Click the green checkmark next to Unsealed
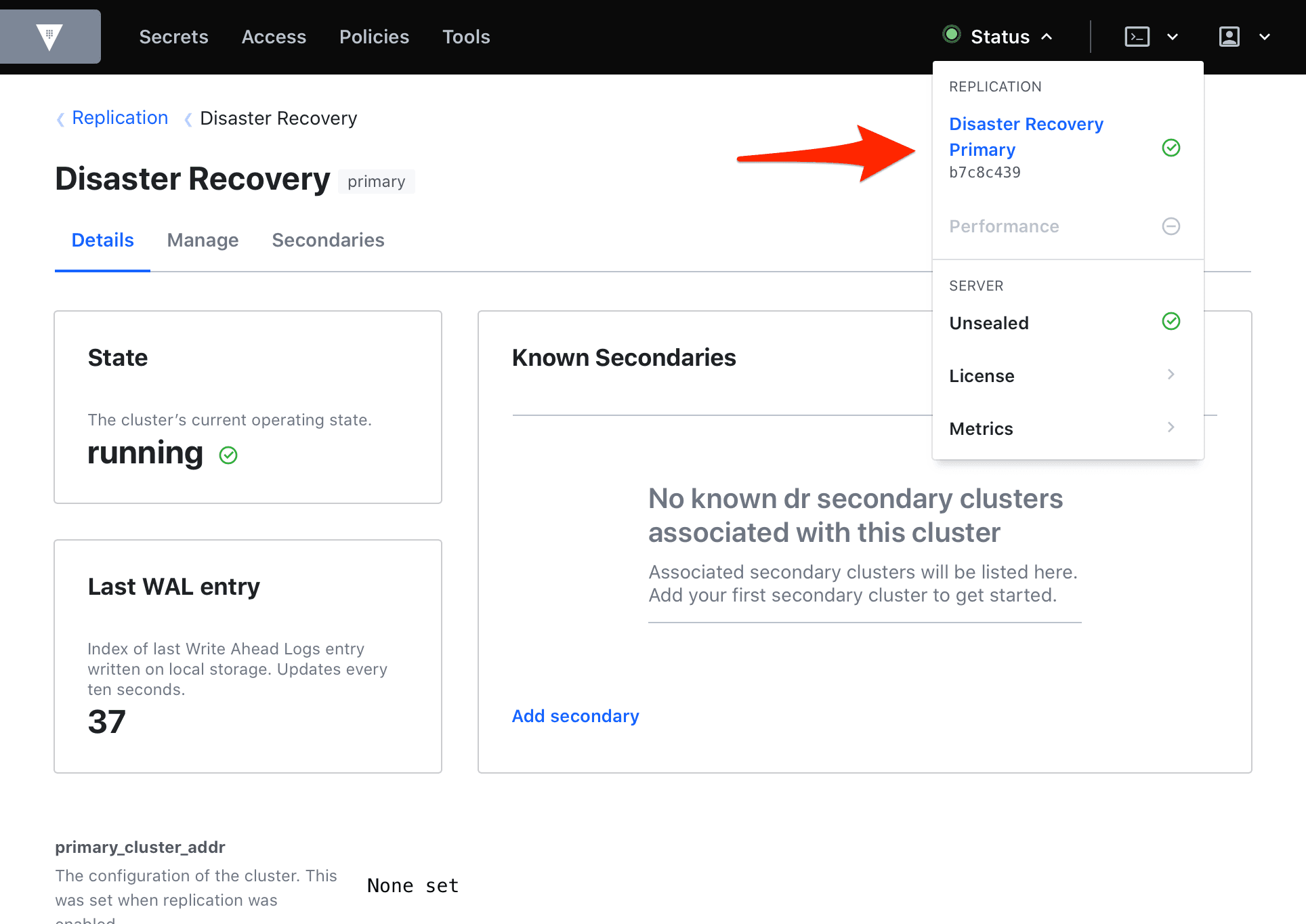The image size is (1306, 924). click(1172, 322)
